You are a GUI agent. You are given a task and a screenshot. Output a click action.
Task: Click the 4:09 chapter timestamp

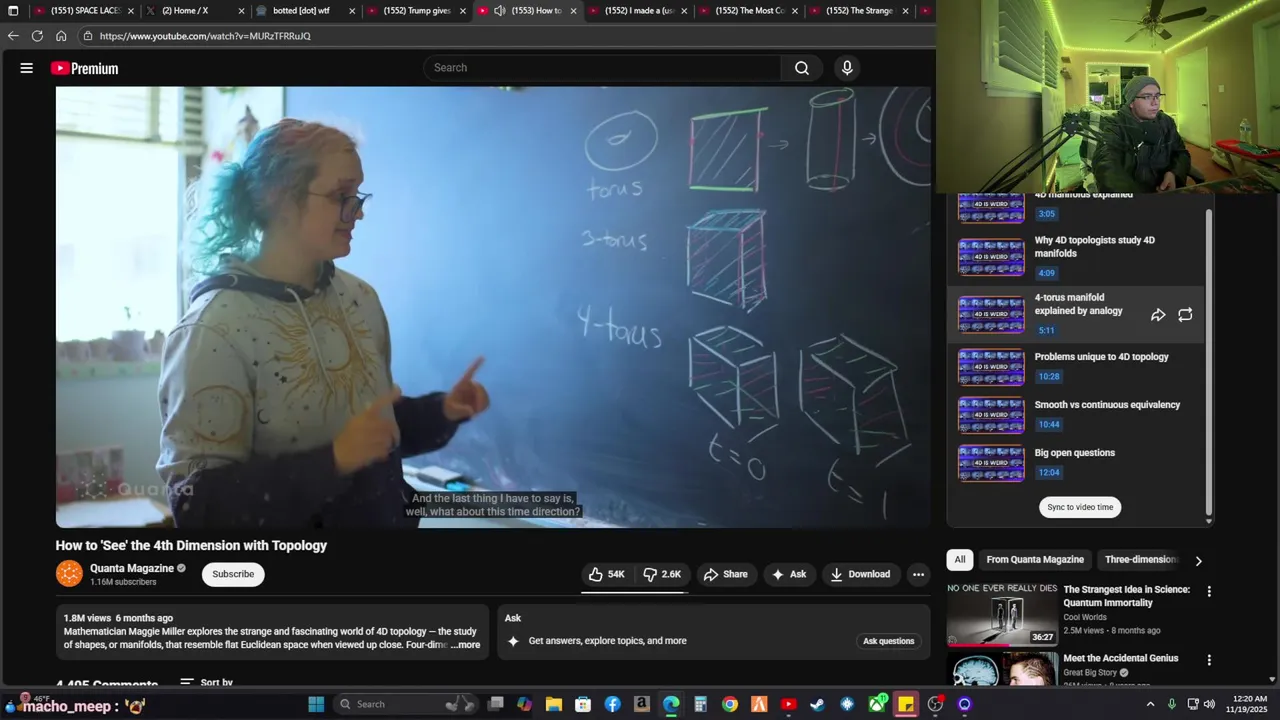click(1046, 273)
